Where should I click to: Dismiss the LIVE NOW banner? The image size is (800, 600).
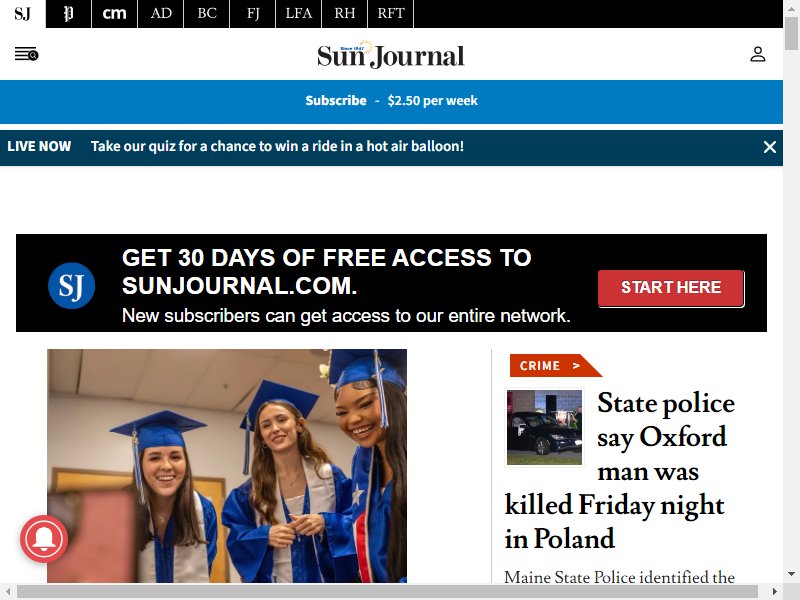coord(769,147)
